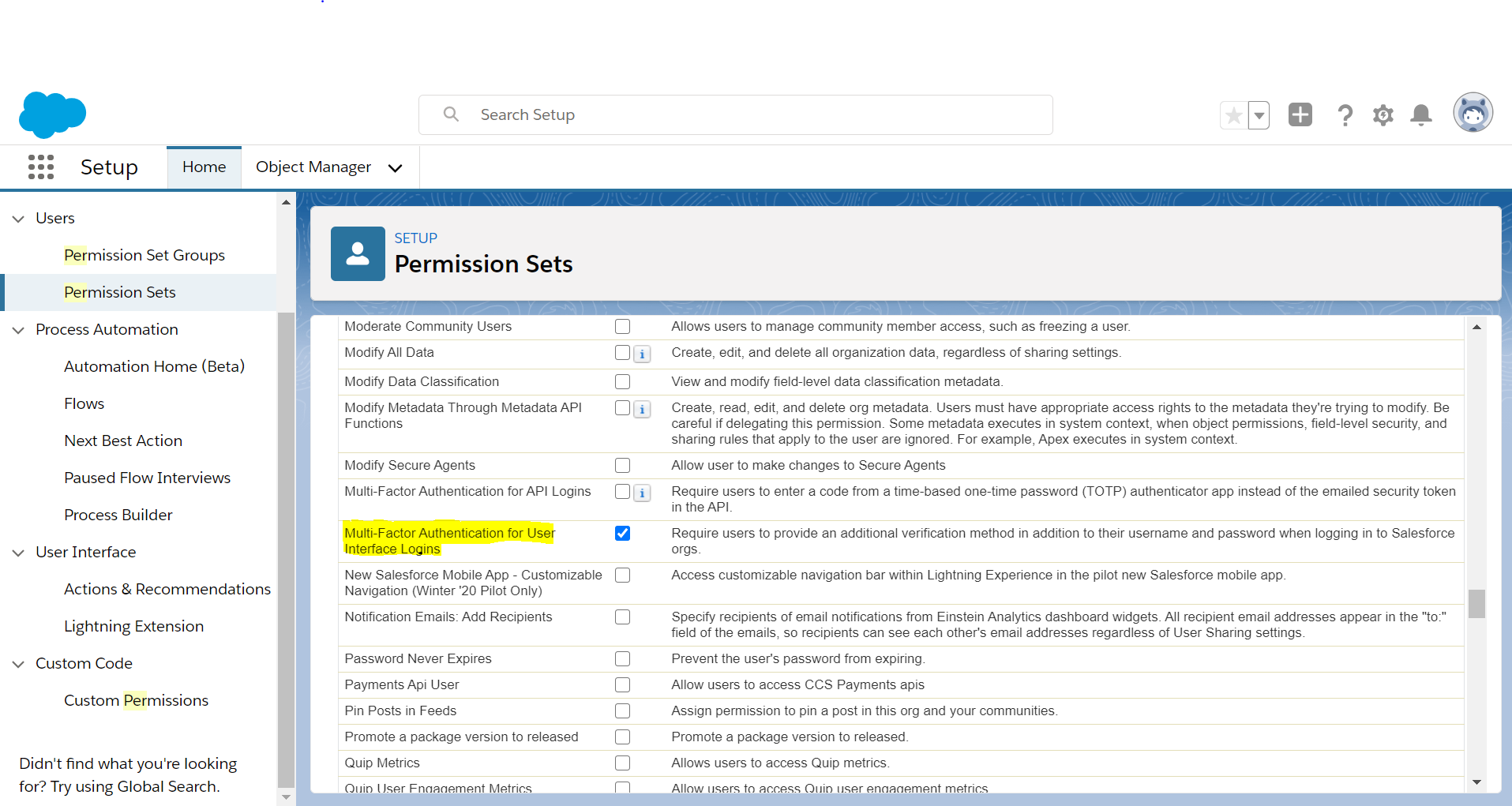Viewport: 1512px width, 806px height.
Task: Open Setup notifications via the bell icon
Action: coord(1420,114)
